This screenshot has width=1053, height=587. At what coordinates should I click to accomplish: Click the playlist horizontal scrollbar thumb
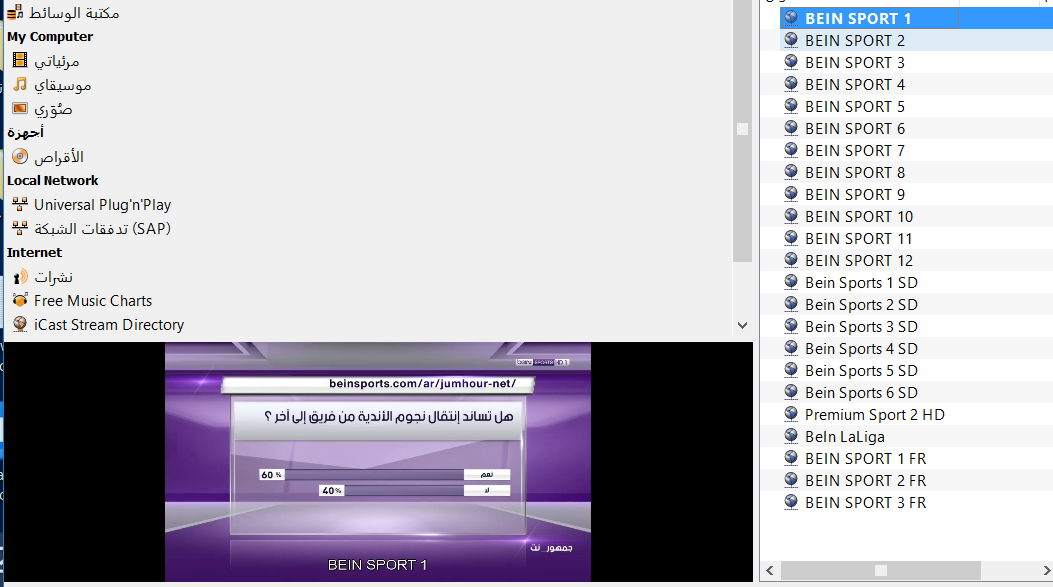point(880,570)
